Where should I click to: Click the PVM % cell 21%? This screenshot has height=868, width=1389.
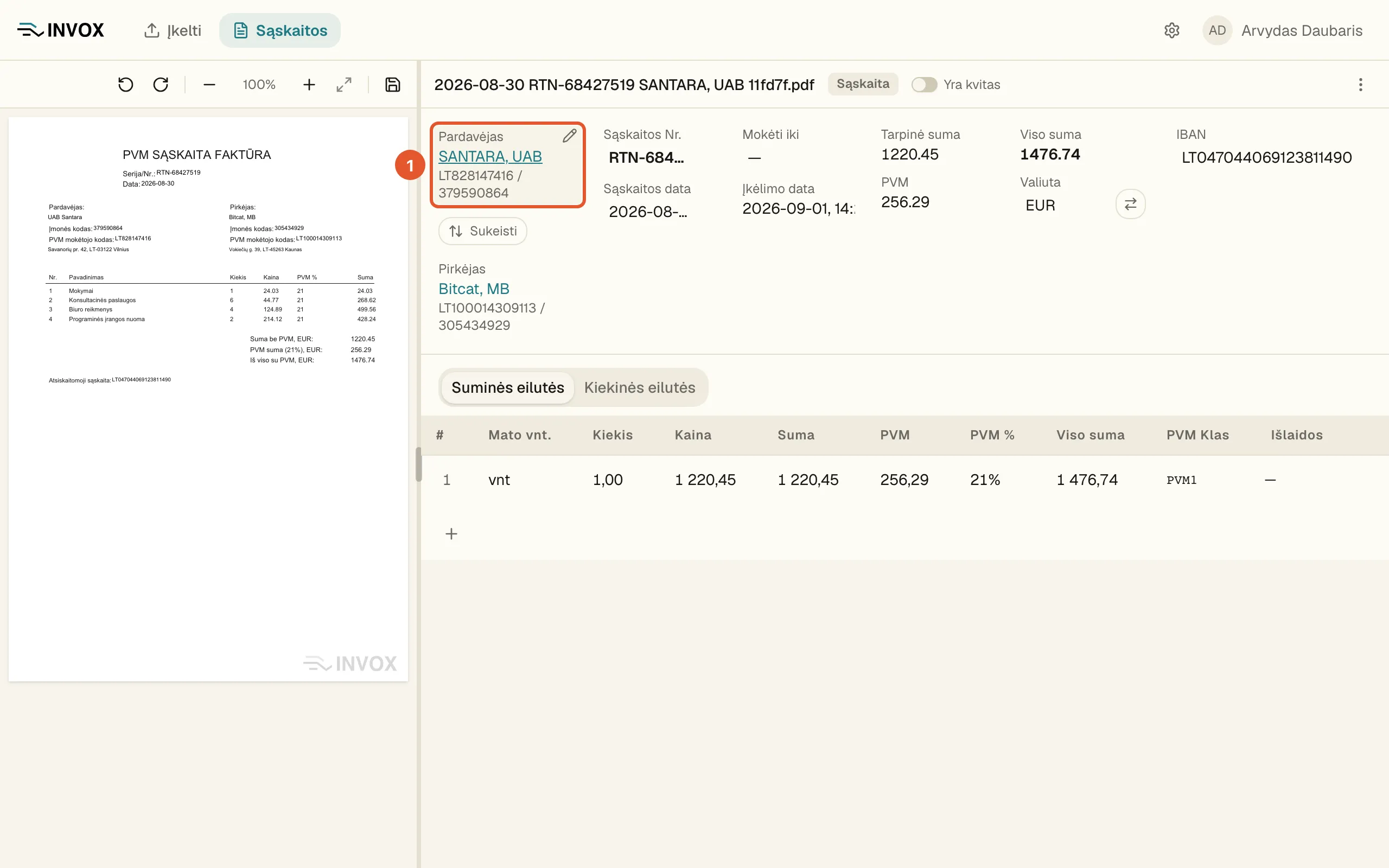[985, 480]
